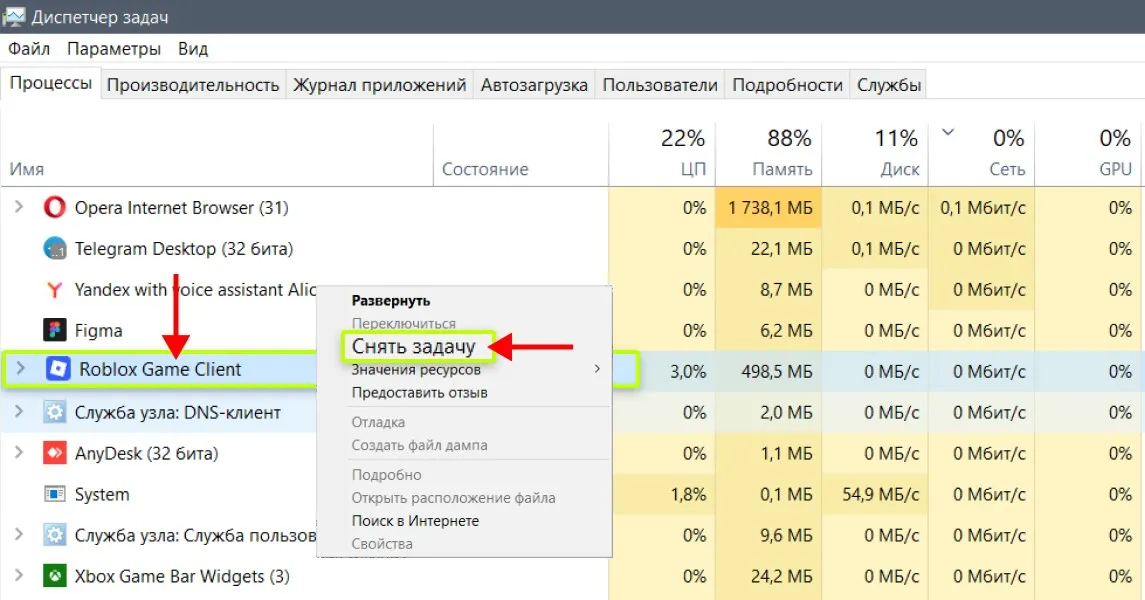Click System CPU value 1,8%
This screenshot has width=1145, height=600.
(x=689, y=494)
